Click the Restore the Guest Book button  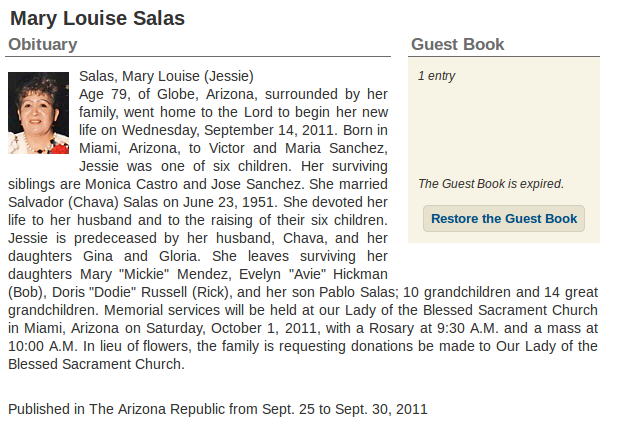[x=504, y=219]
